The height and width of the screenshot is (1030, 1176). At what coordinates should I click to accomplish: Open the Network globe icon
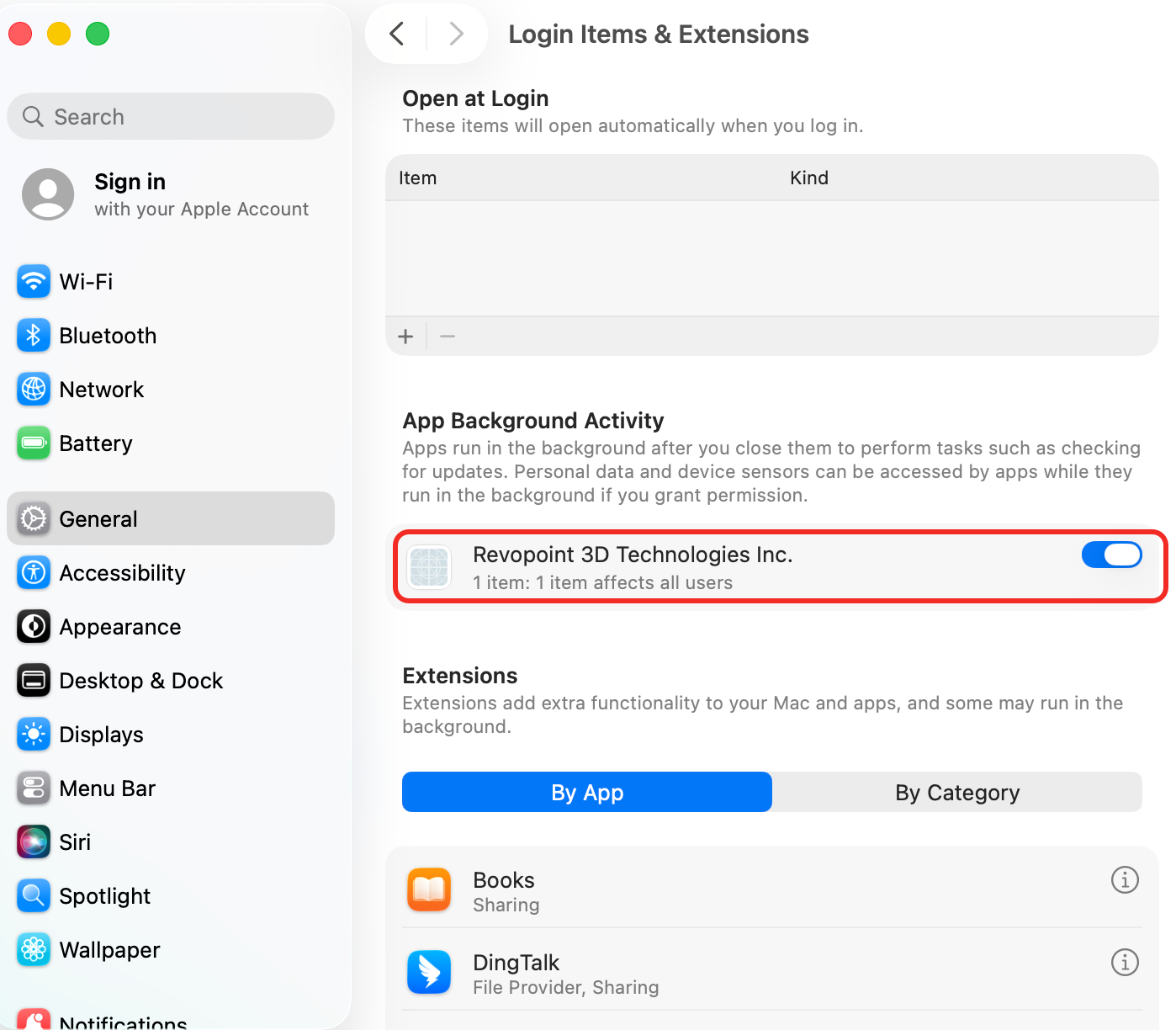(34, 390)
